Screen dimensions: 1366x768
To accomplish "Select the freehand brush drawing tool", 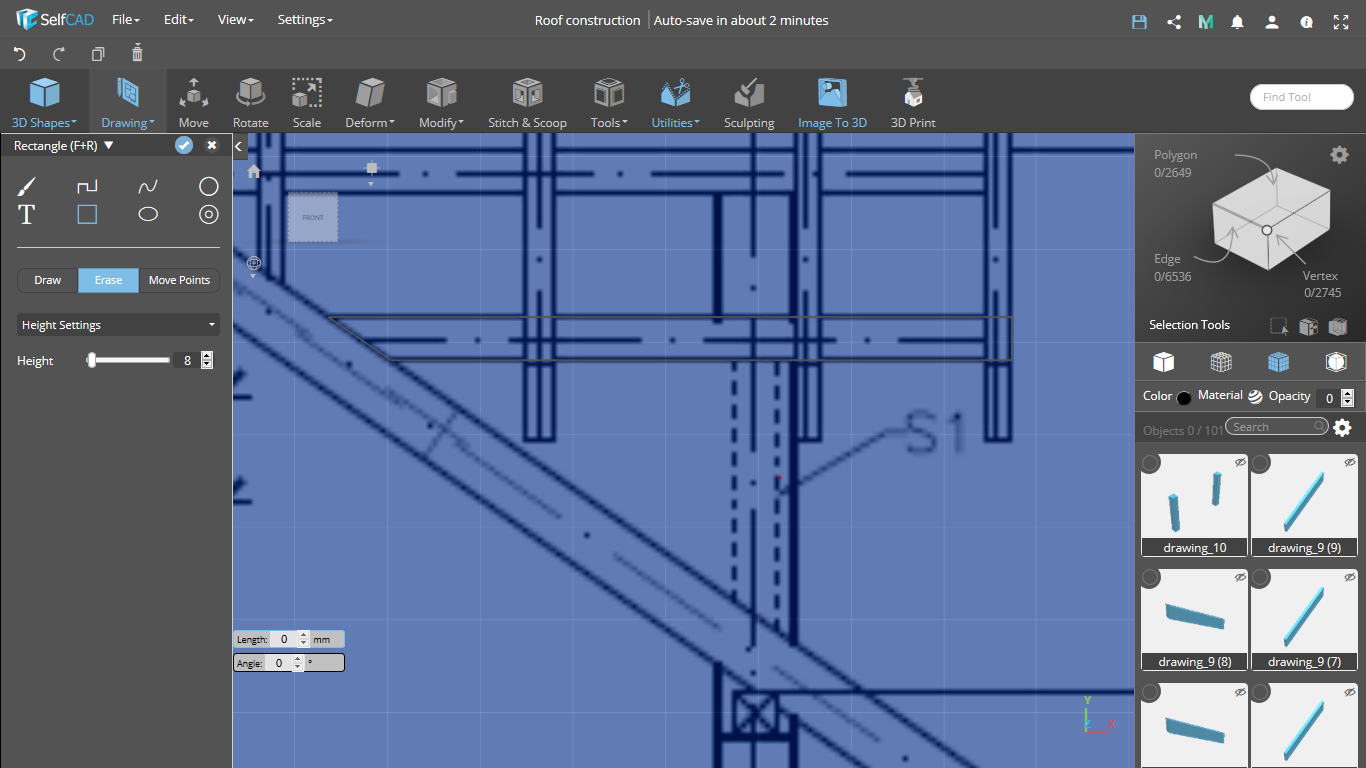I will click(x=27, y=187).
